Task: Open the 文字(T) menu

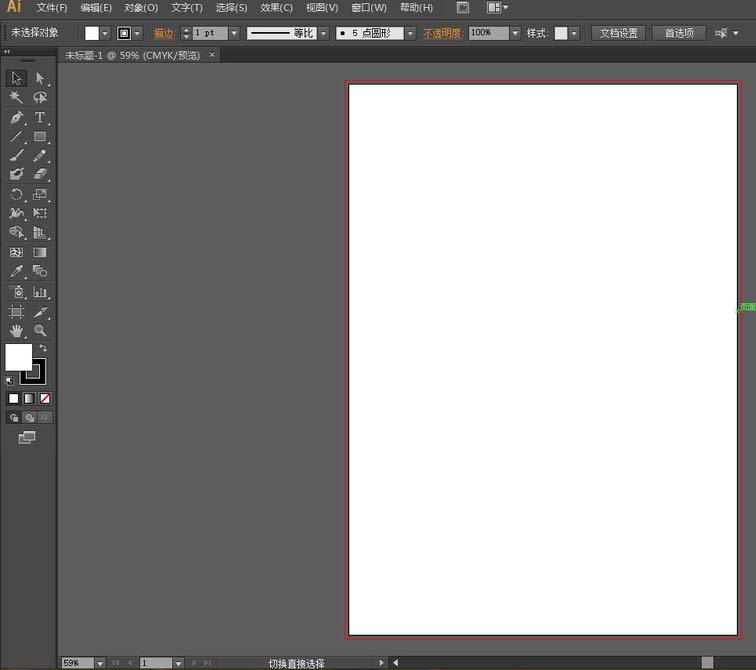Action: 187,8
